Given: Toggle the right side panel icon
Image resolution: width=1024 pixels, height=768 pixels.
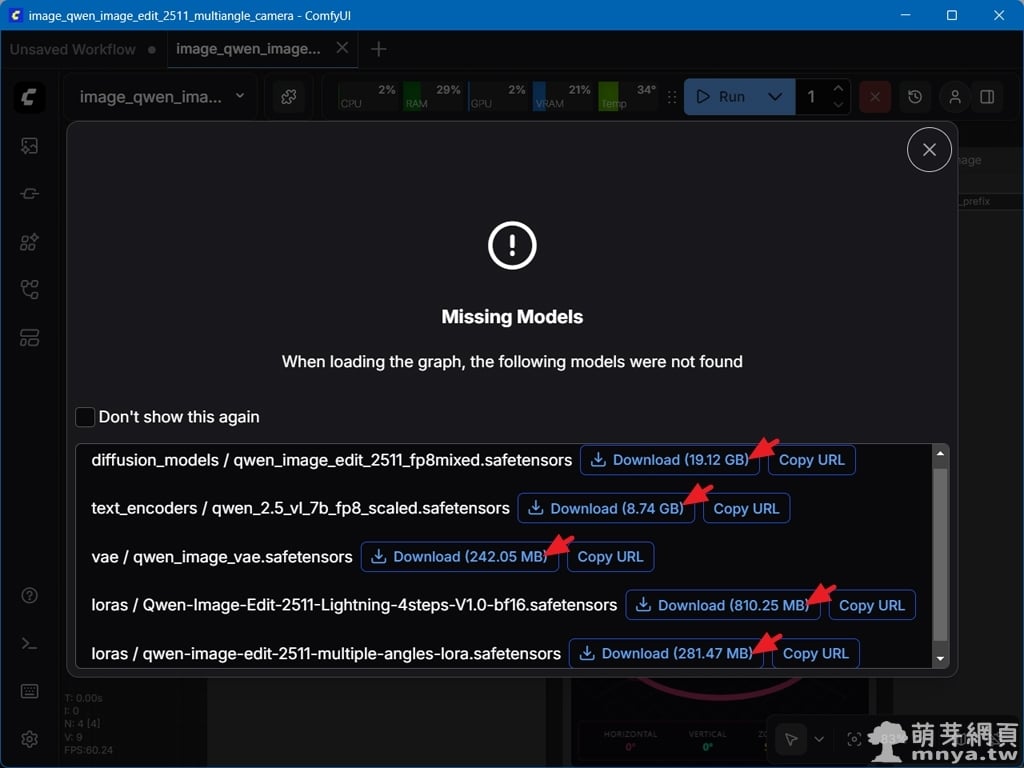Looking at the screenshot, I should pyautogui.click(x=987, y=97).
